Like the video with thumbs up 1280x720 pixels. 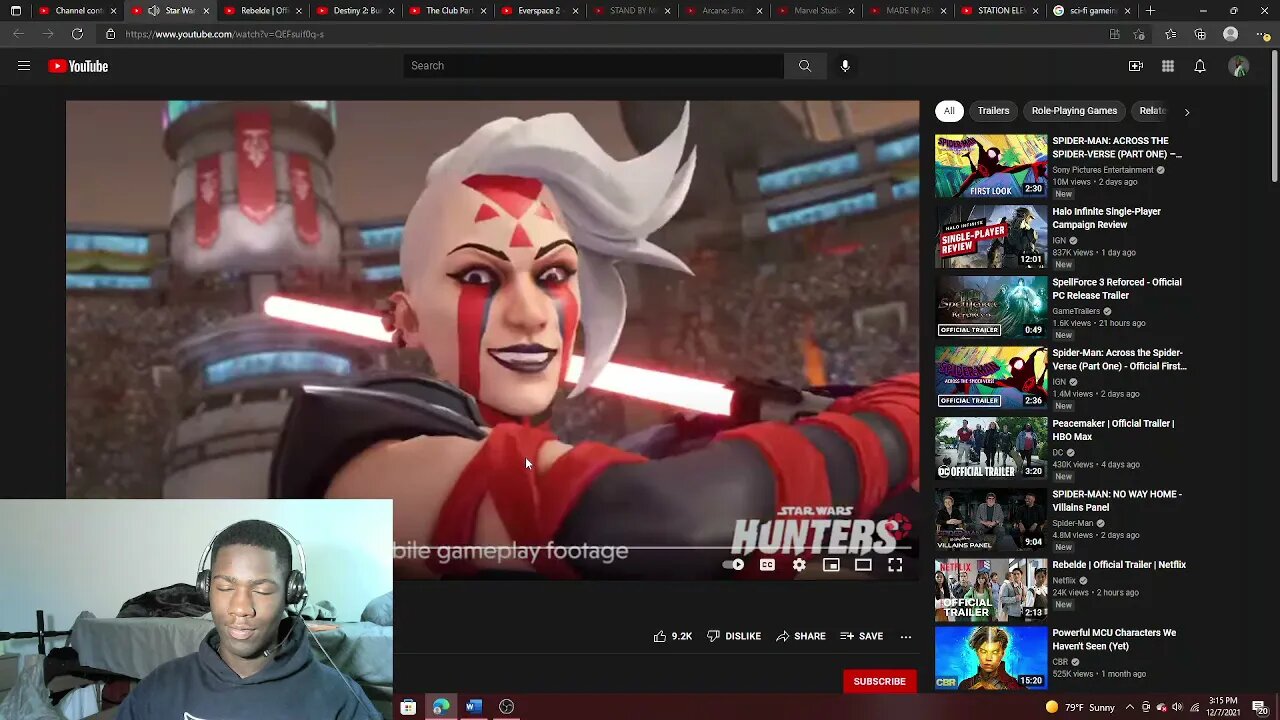[x=672, y=636]
